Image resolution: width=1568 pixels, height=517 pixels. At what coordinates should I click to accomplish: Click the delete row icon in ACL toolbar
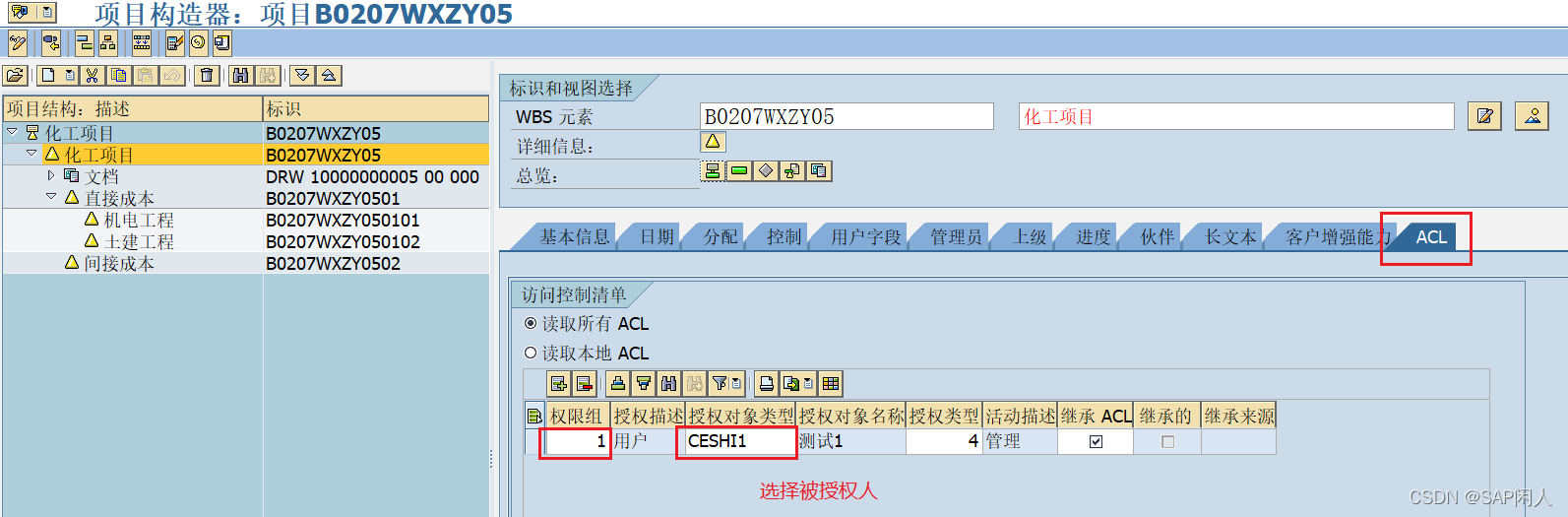[584, 383]
